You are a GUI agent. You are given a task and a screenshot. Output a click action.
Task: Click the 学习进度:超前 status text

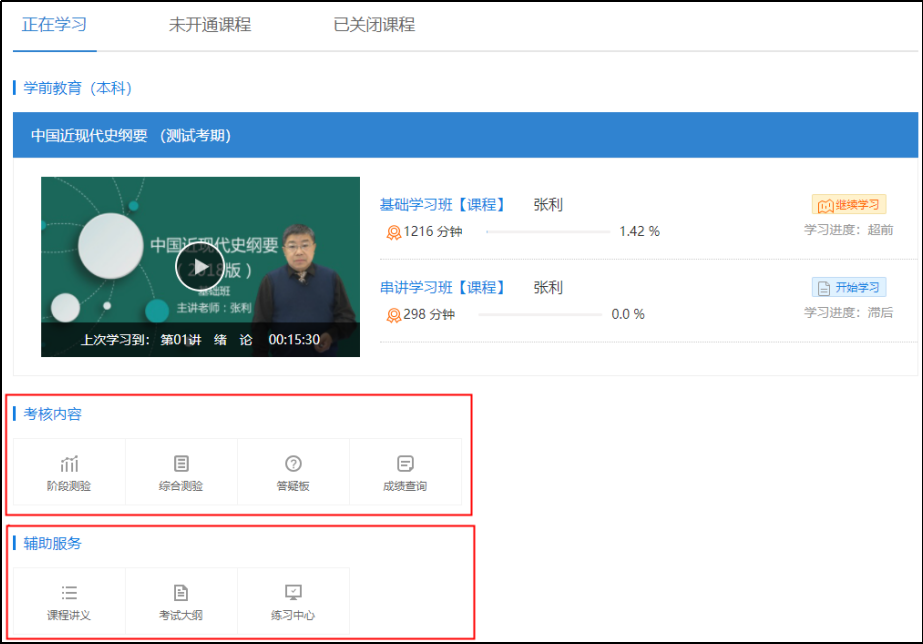pyautogui.click(x=849, y=230)
